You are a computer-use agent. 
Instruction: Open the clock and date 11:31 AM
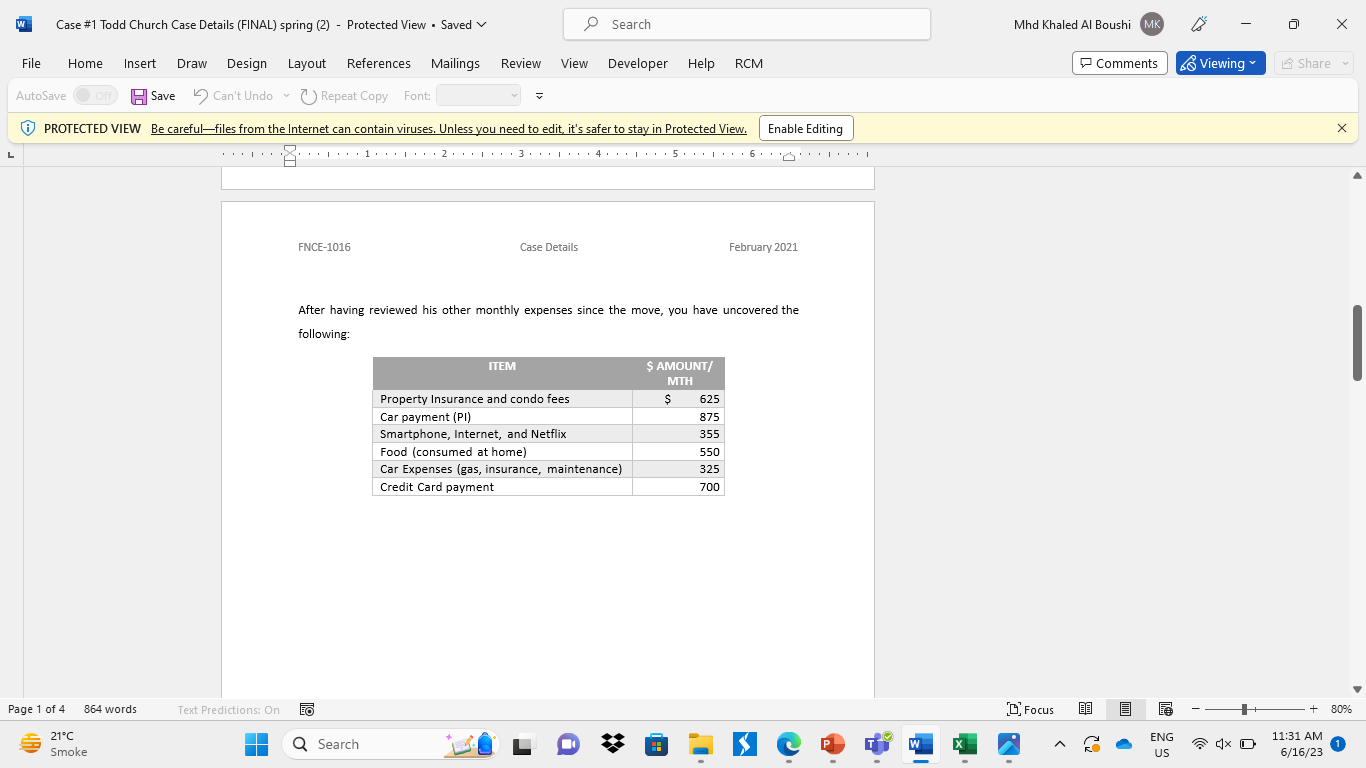point(1297,744)
